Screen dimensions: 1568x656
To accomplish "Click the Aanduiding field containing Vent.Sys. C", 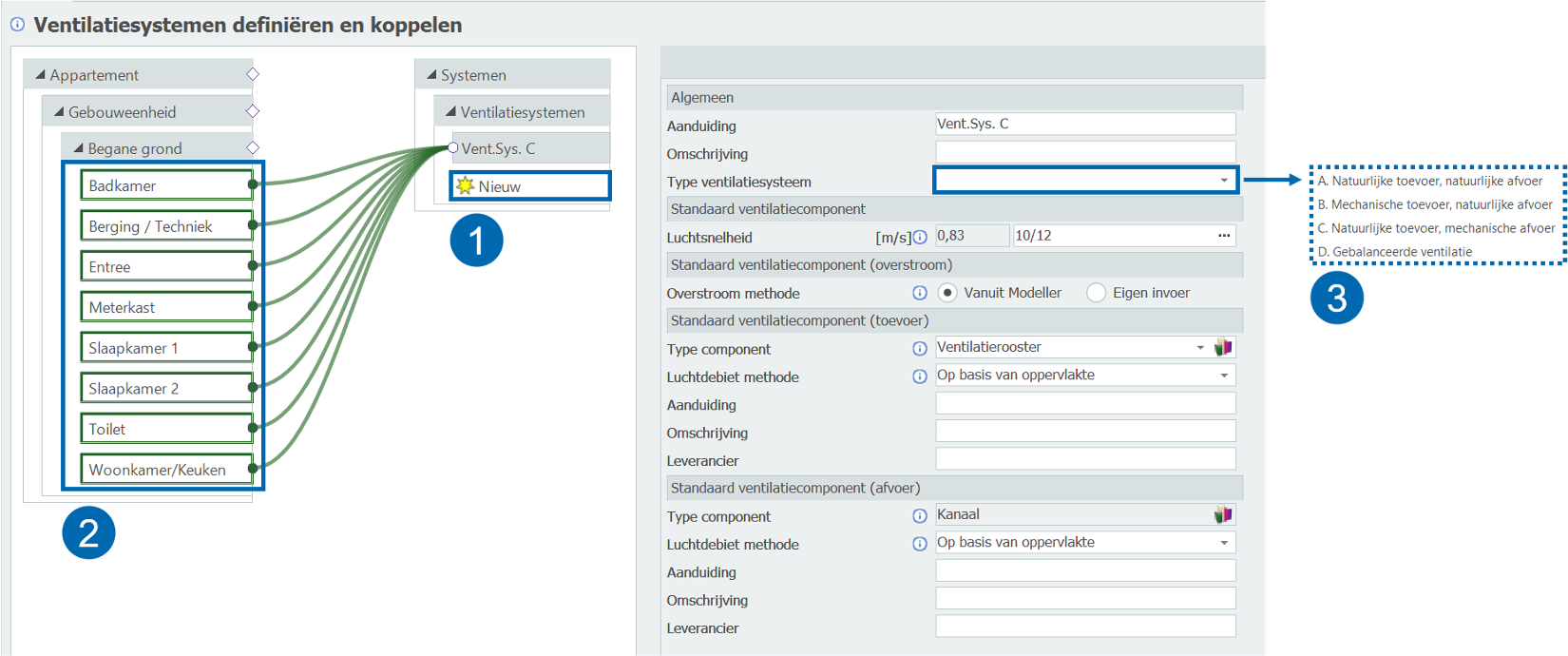I will pos(1085,125).
